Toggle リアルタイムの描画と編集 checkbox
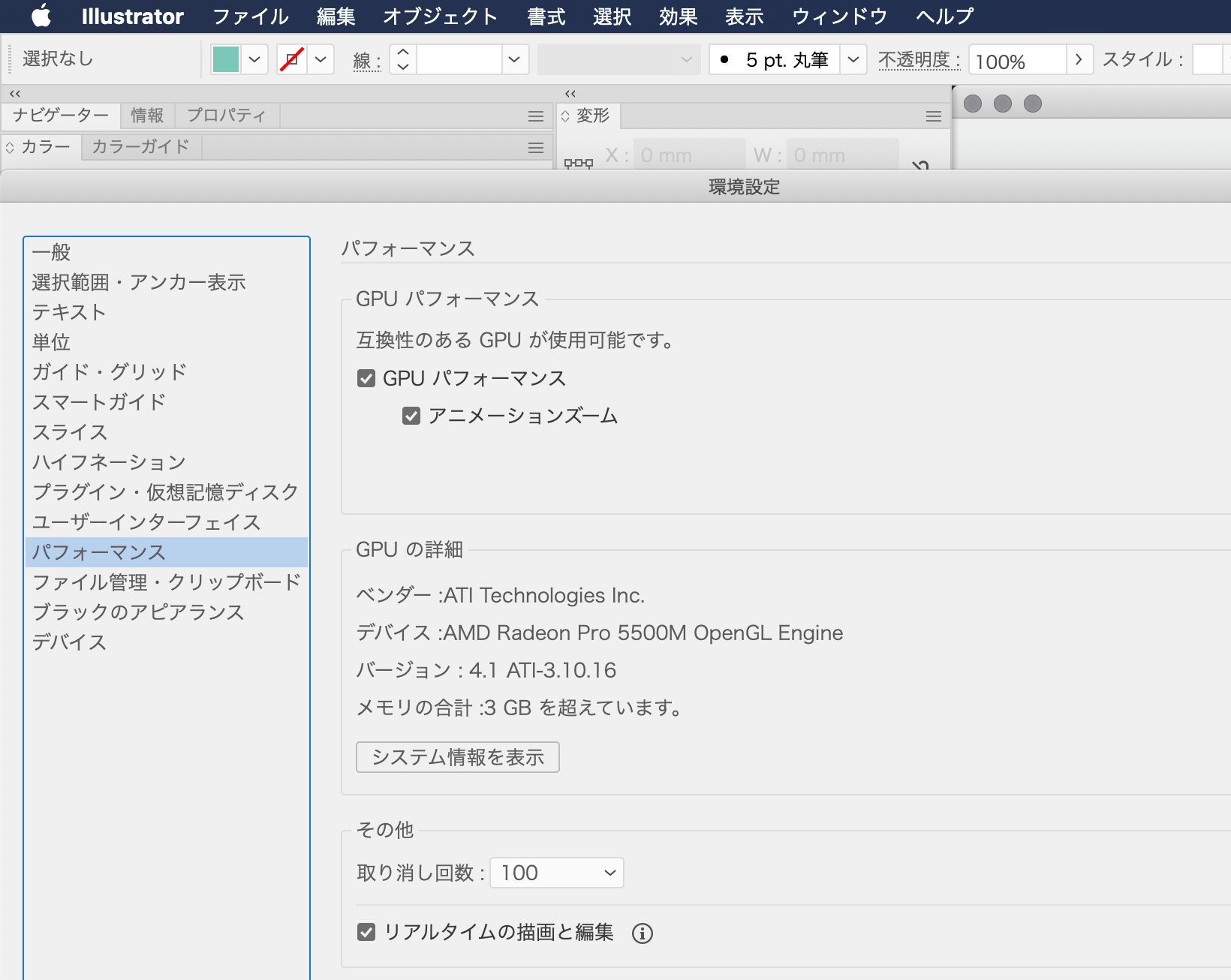The width and height of the screenshot is (1231, 980). [366, 932]
